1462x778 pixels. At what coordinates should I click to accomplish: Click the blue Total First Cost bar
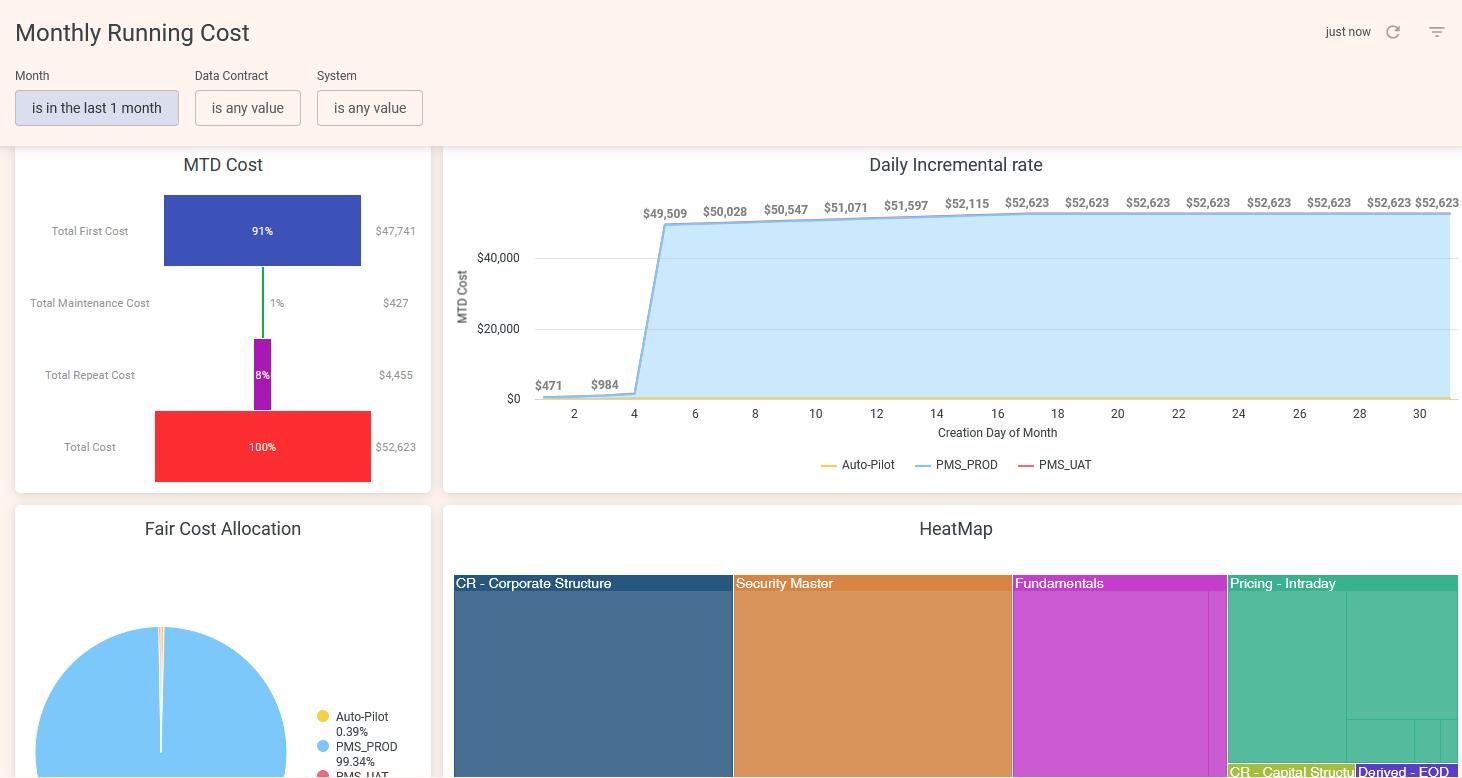tap(262, 230)
